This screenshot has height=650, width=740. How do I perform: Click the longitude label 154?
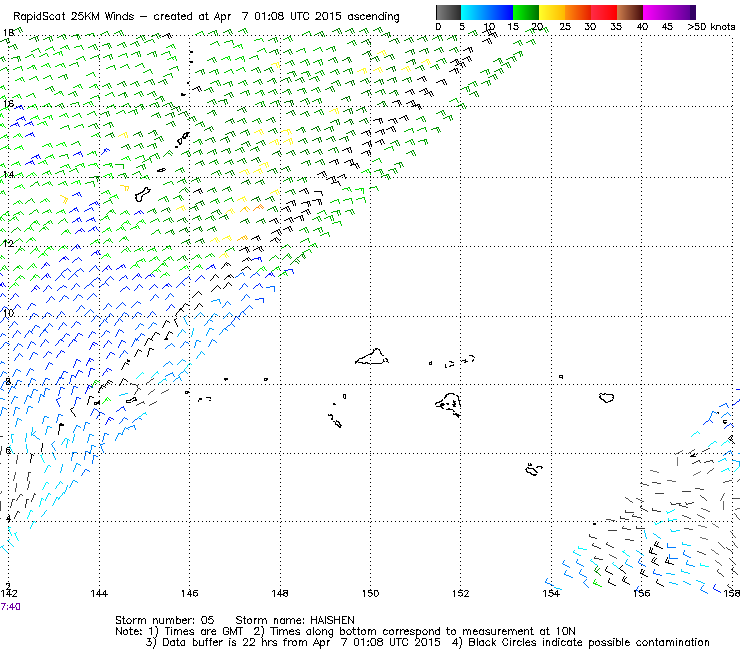pos(551,593)
